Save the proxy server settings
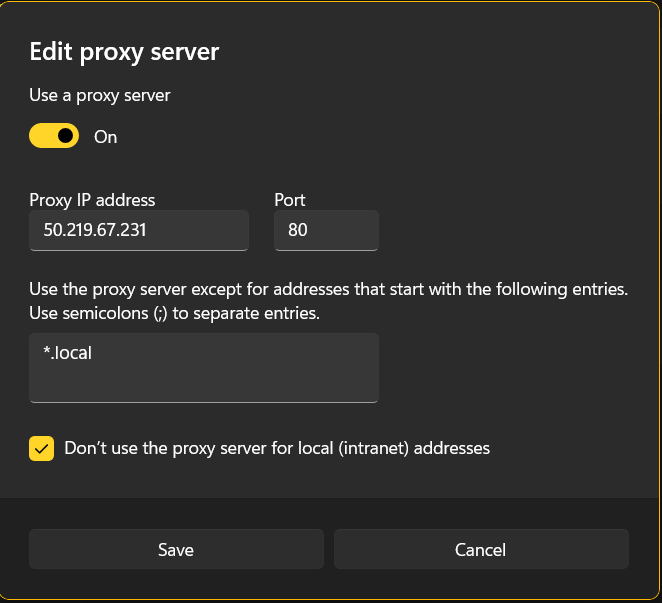The width and height of the screenshot is (662, 603). [176, 549]
